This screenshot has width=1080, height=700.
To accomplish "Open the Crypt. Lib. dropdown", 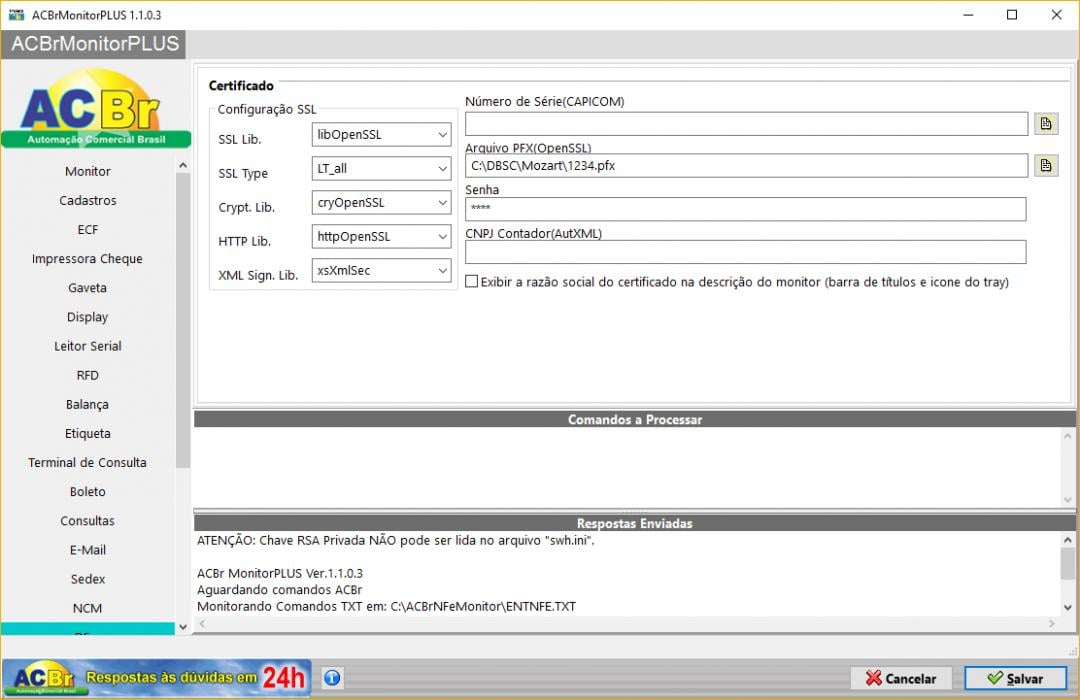I will pyautogui.click(x=382, y=203).
